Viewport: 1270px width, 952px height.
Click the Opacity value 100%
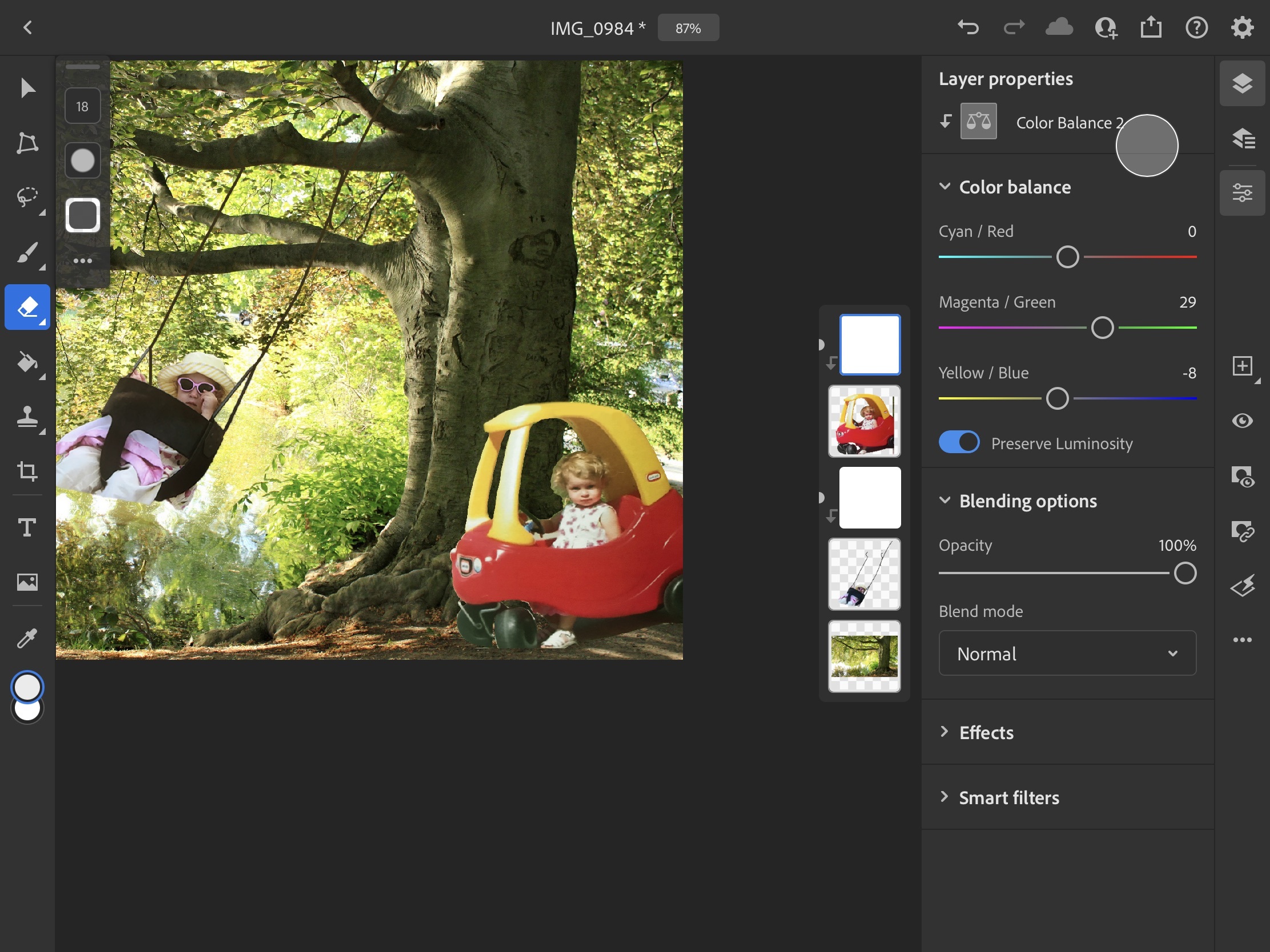click(x=1177, y=545)
